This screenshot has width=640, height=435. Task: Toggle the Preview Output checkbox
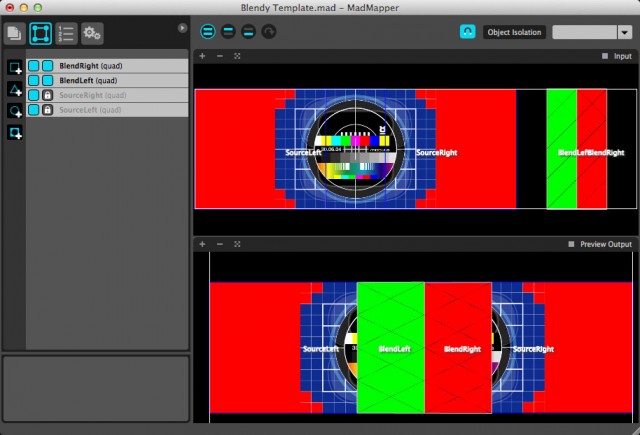(x=571, y=244)
